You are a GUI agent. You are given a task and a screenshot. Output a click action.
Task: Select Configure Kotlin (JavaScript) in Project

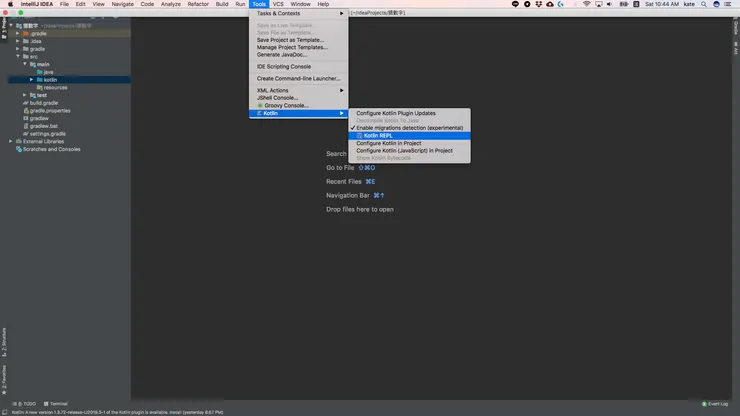(409, 151)
